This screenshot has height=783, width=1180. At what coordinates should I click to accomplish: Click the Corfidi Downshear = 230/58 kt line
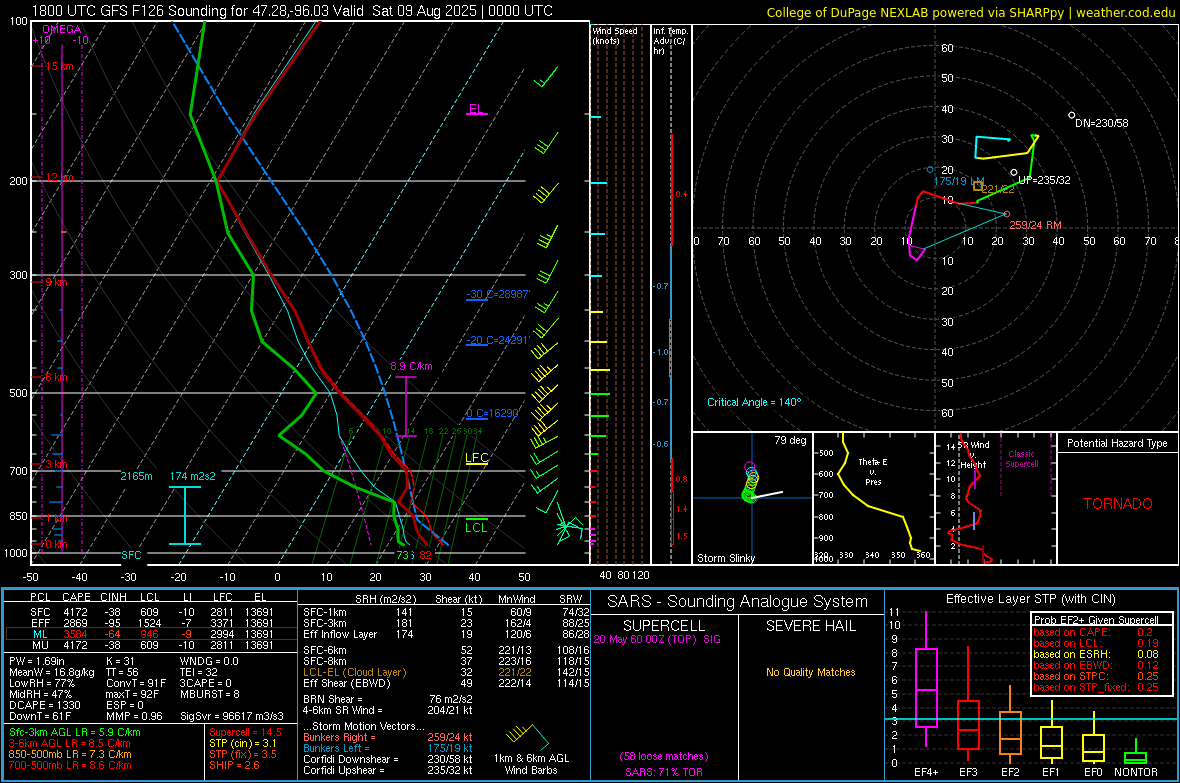coord(388,760)
